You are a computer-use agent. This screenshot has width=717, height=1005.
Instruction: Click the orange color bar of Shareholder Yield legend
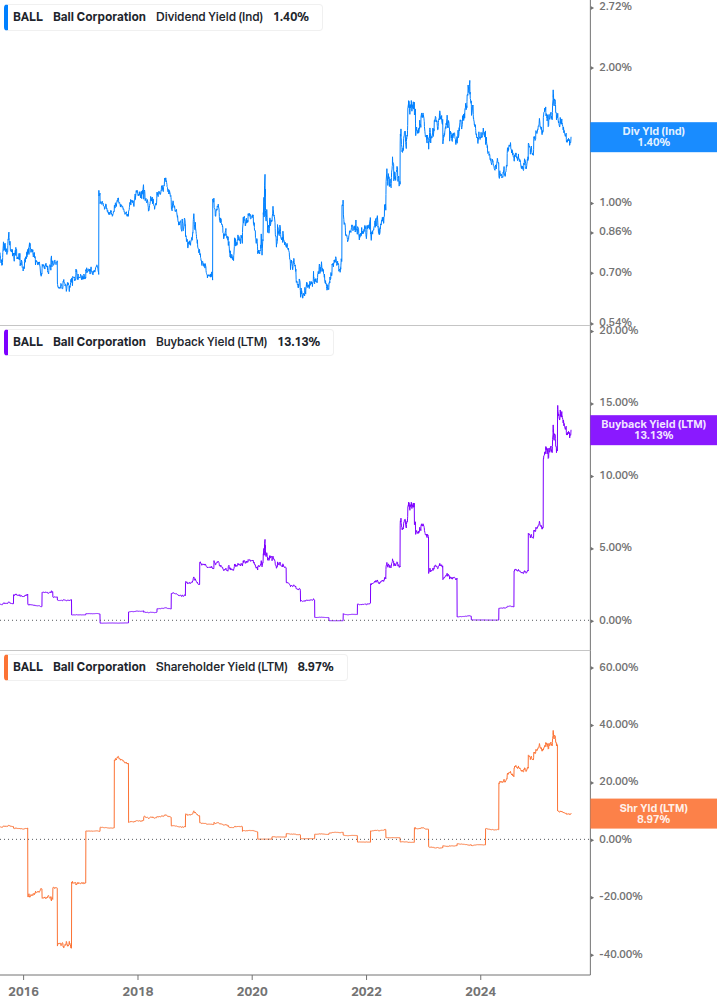click(6, 667)
